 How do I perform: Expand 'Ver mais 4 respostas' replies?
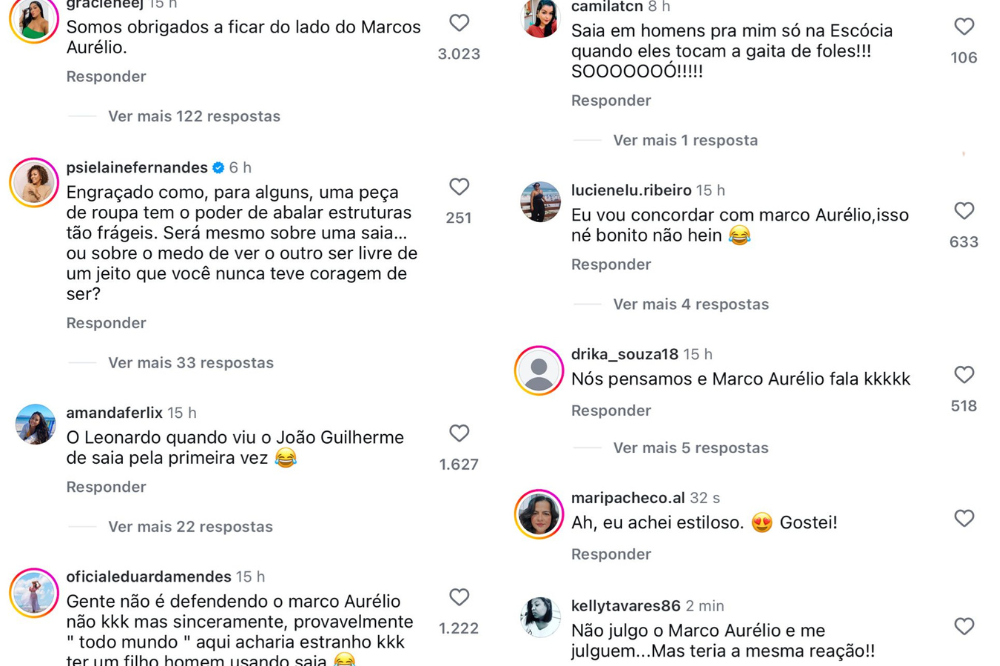(x=691, y=304)
